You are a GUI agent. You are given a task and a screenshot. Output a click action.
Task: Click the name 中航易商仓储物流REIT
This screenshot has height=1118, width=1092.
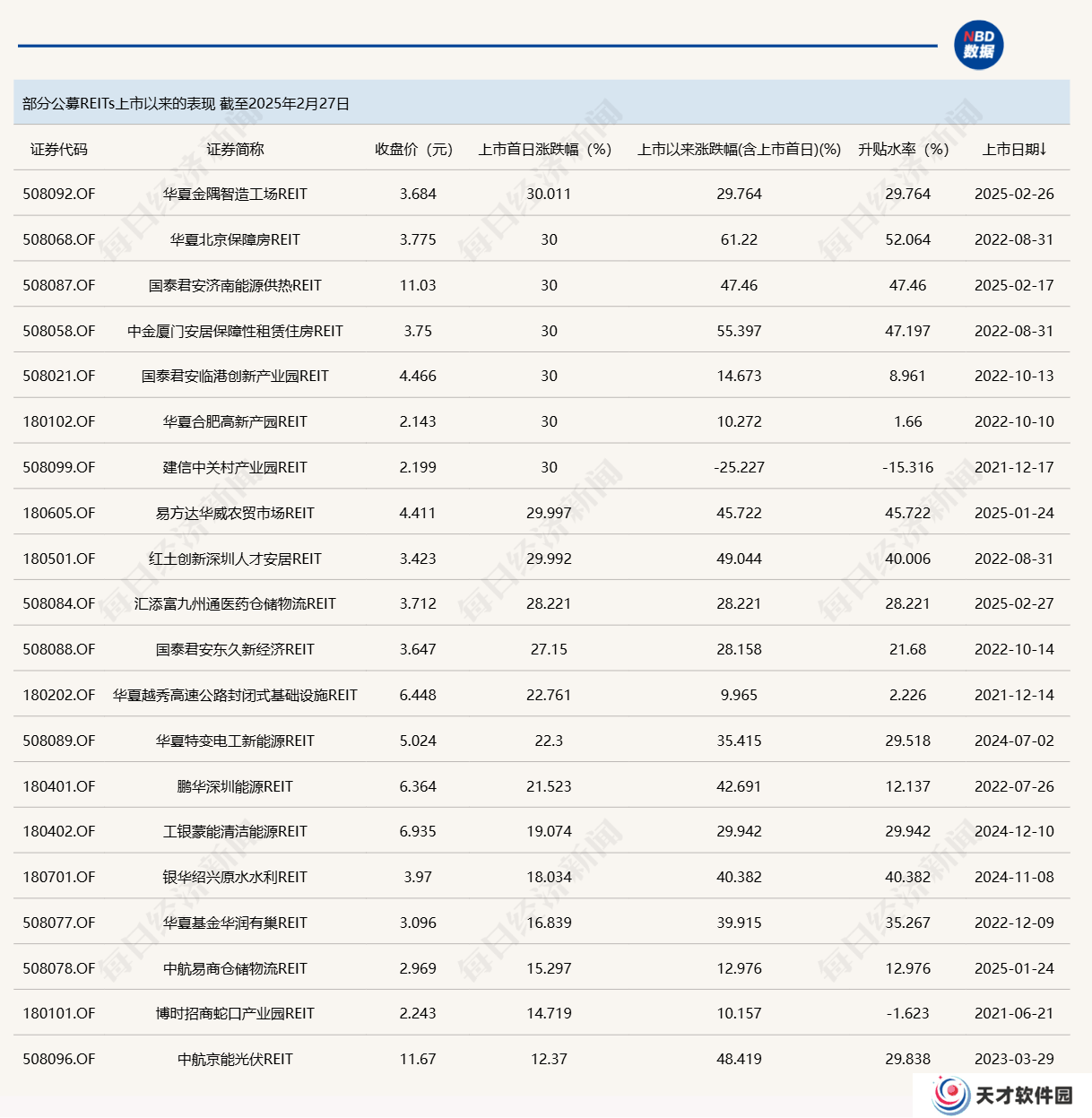point(235,969)
